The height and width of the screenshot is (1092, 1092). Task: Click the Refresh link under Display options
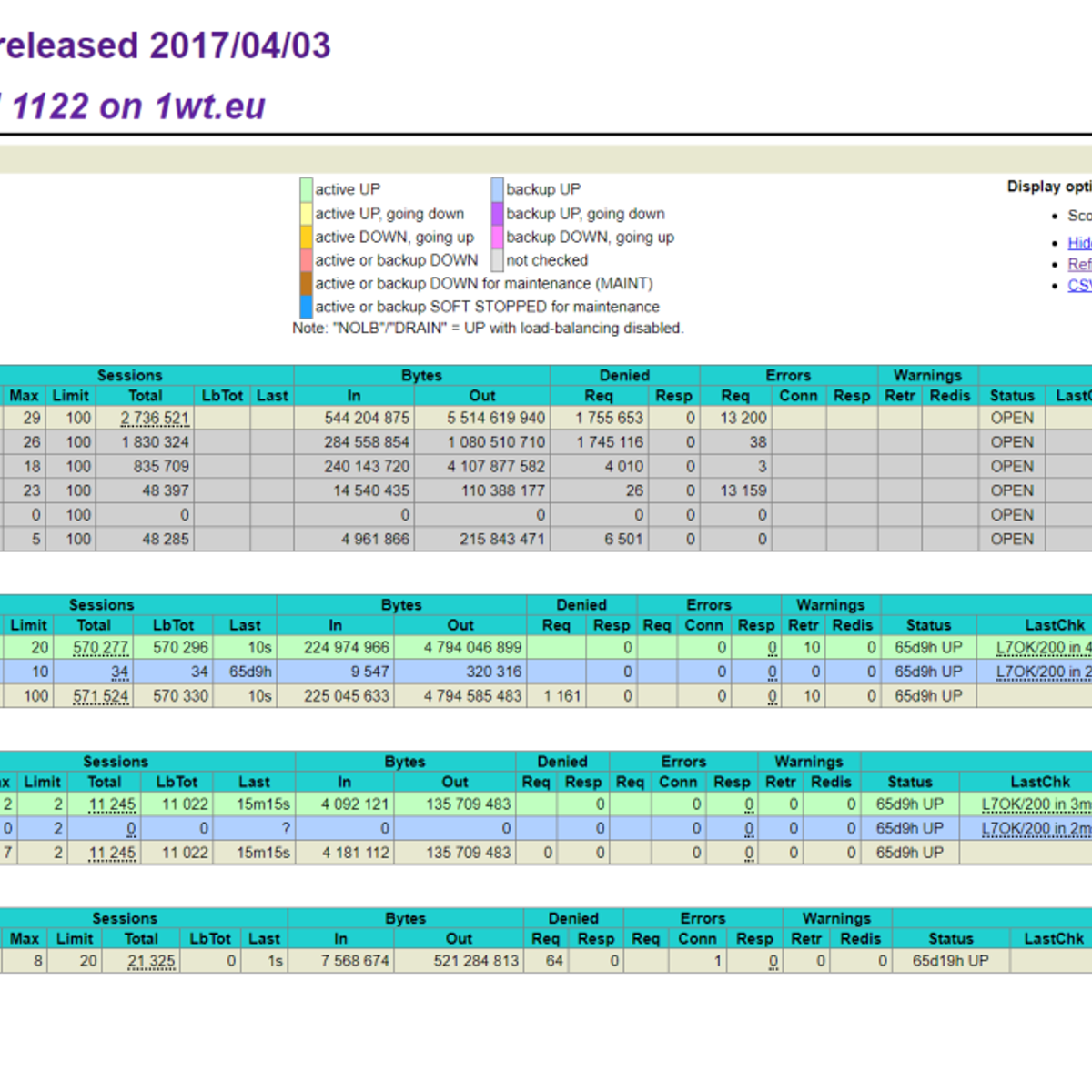coord(1079,264)
